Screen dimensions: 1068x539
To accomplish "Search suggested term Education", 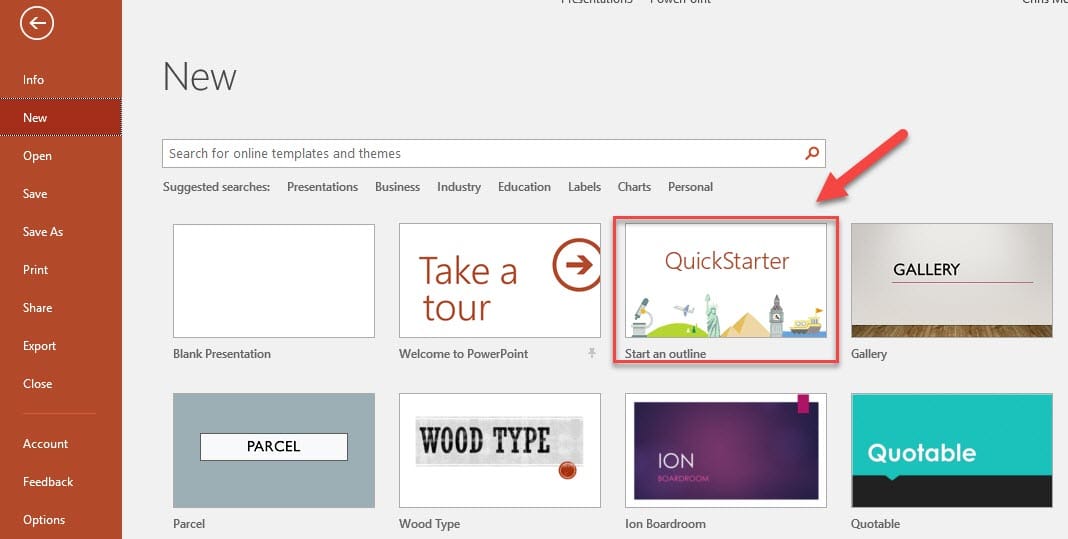I will (524, 187).
